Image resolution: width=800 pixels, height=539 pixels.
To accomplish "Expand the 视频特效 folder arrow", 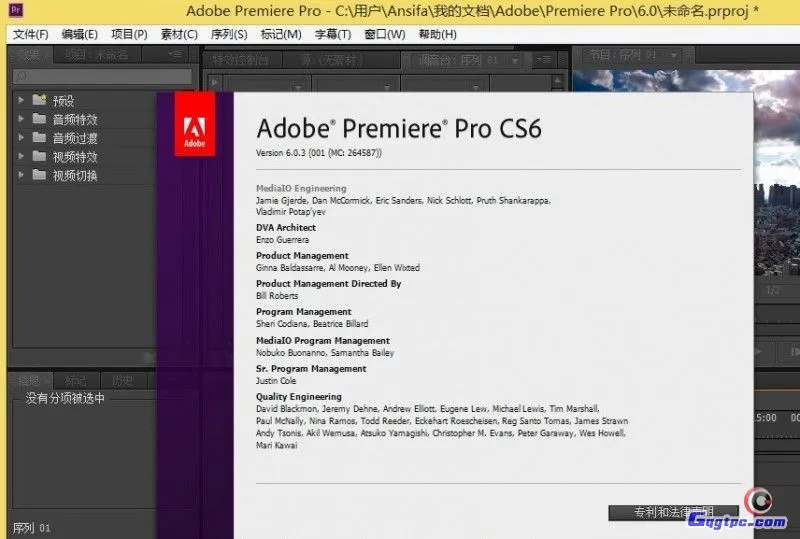I will [20, 156].
